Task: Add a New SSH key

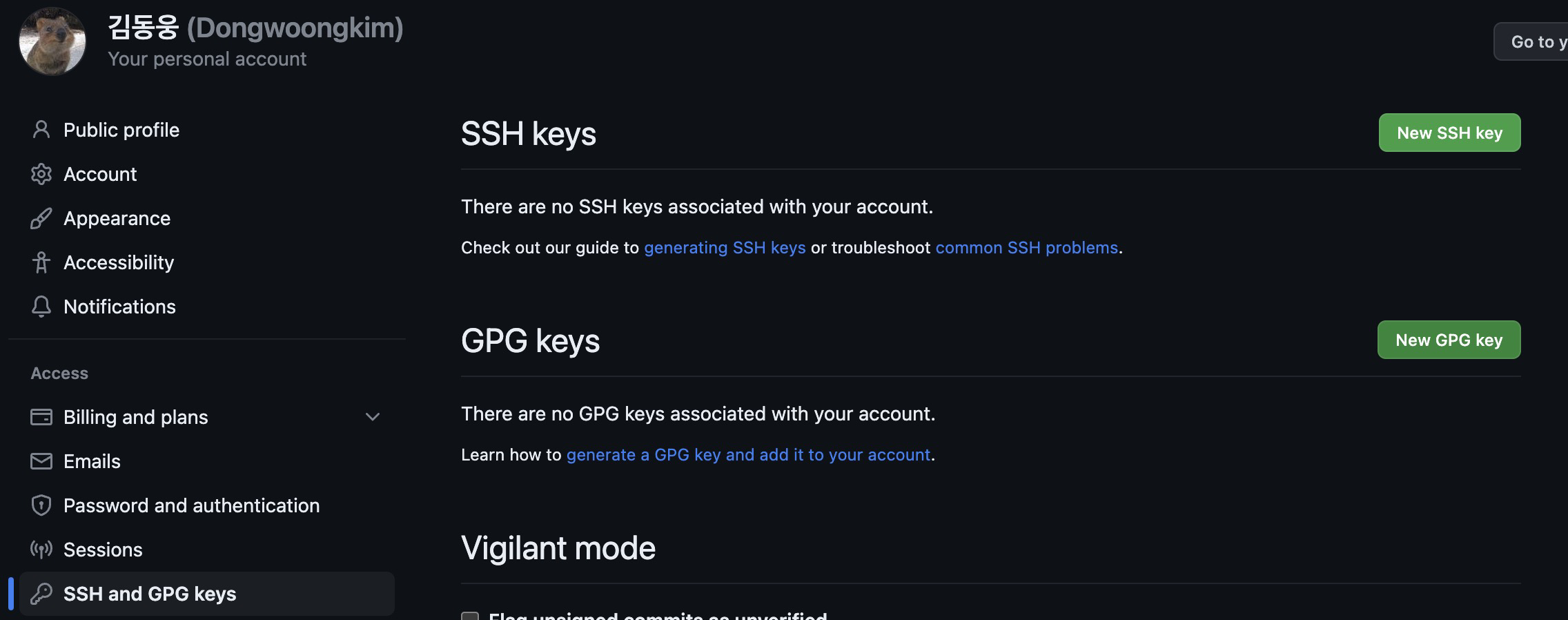Action: click(x=1449, y=133)
